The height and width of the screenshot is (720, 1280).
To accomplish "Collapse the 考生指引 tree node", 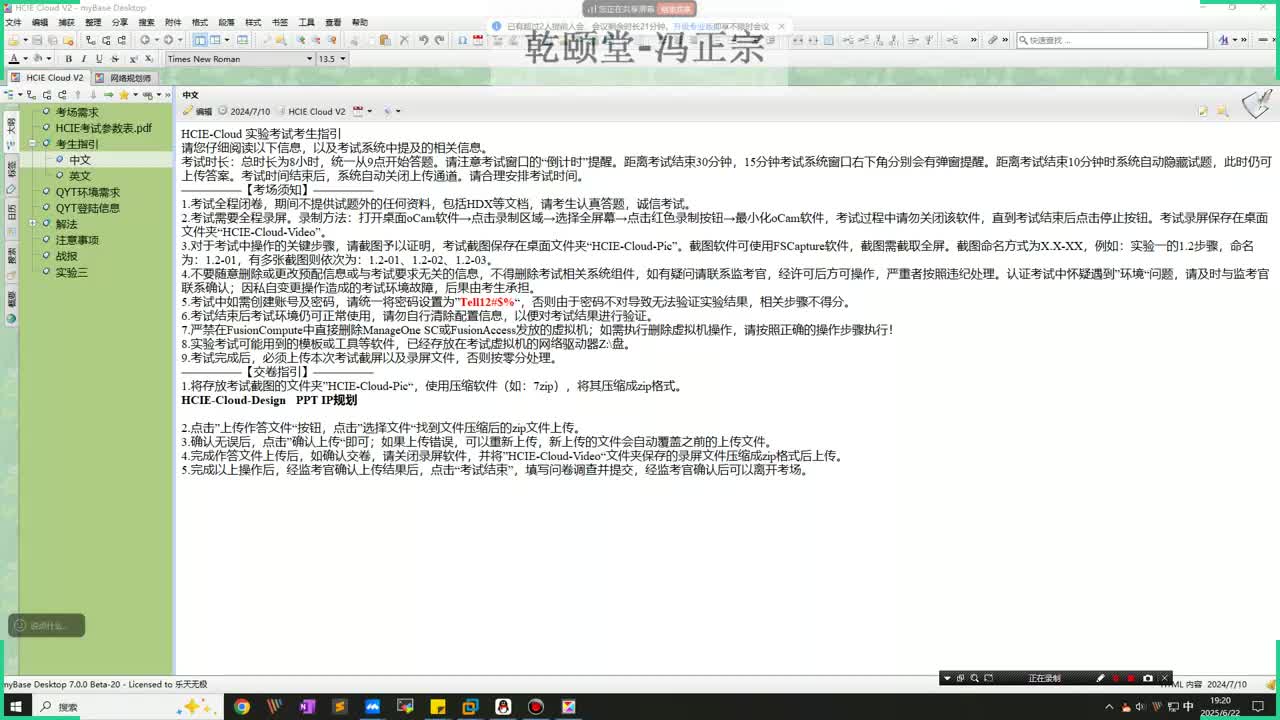I will tap(33, 144).
